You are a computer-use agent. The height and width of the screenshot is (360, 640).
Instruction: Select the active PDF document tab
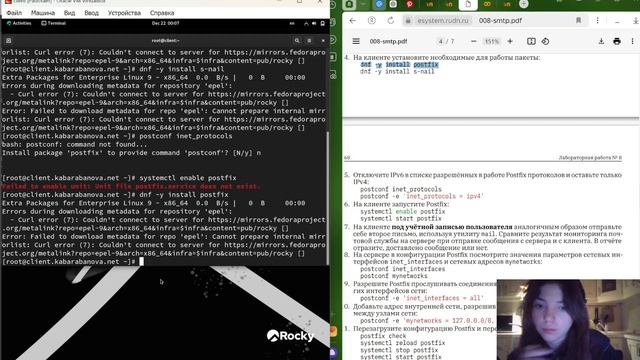(x=468, y=4)
